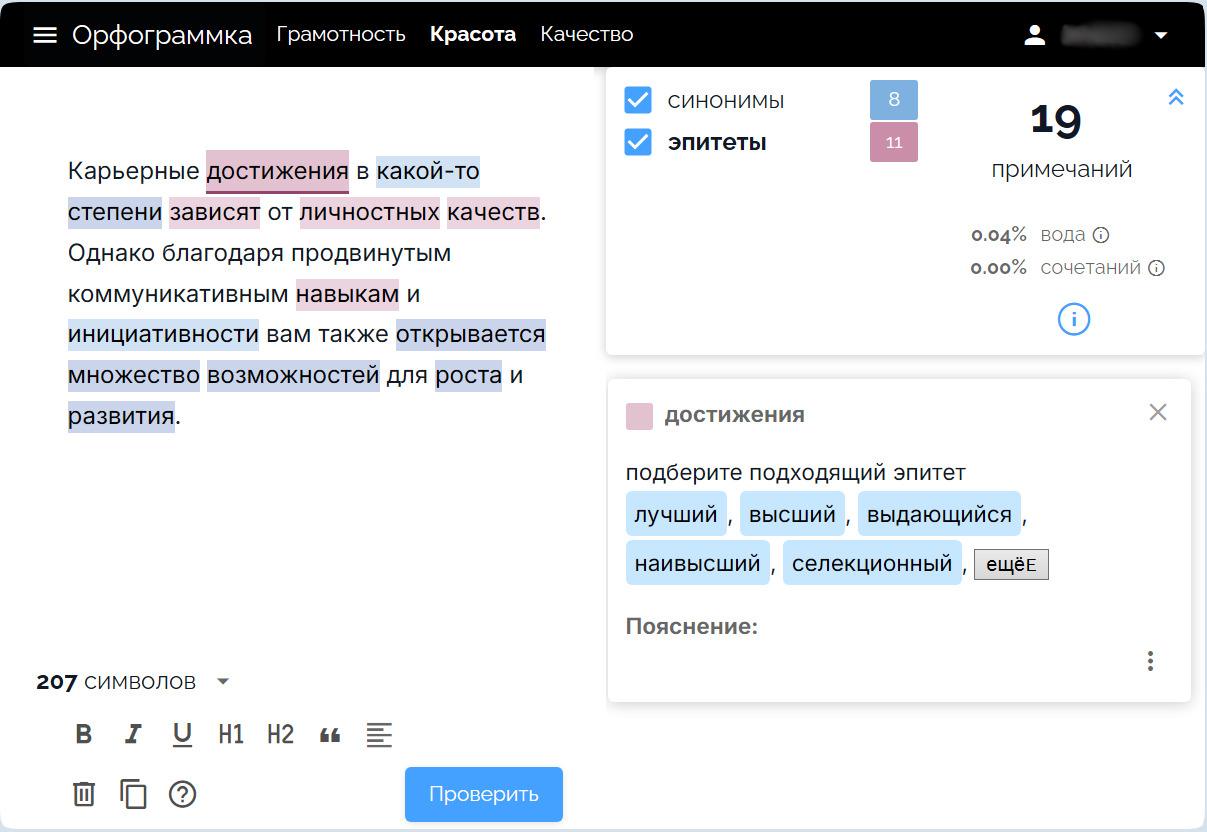Screen dimensions: 1207x832
Task: Format text as H1 heading
Action: pos(231,734)
